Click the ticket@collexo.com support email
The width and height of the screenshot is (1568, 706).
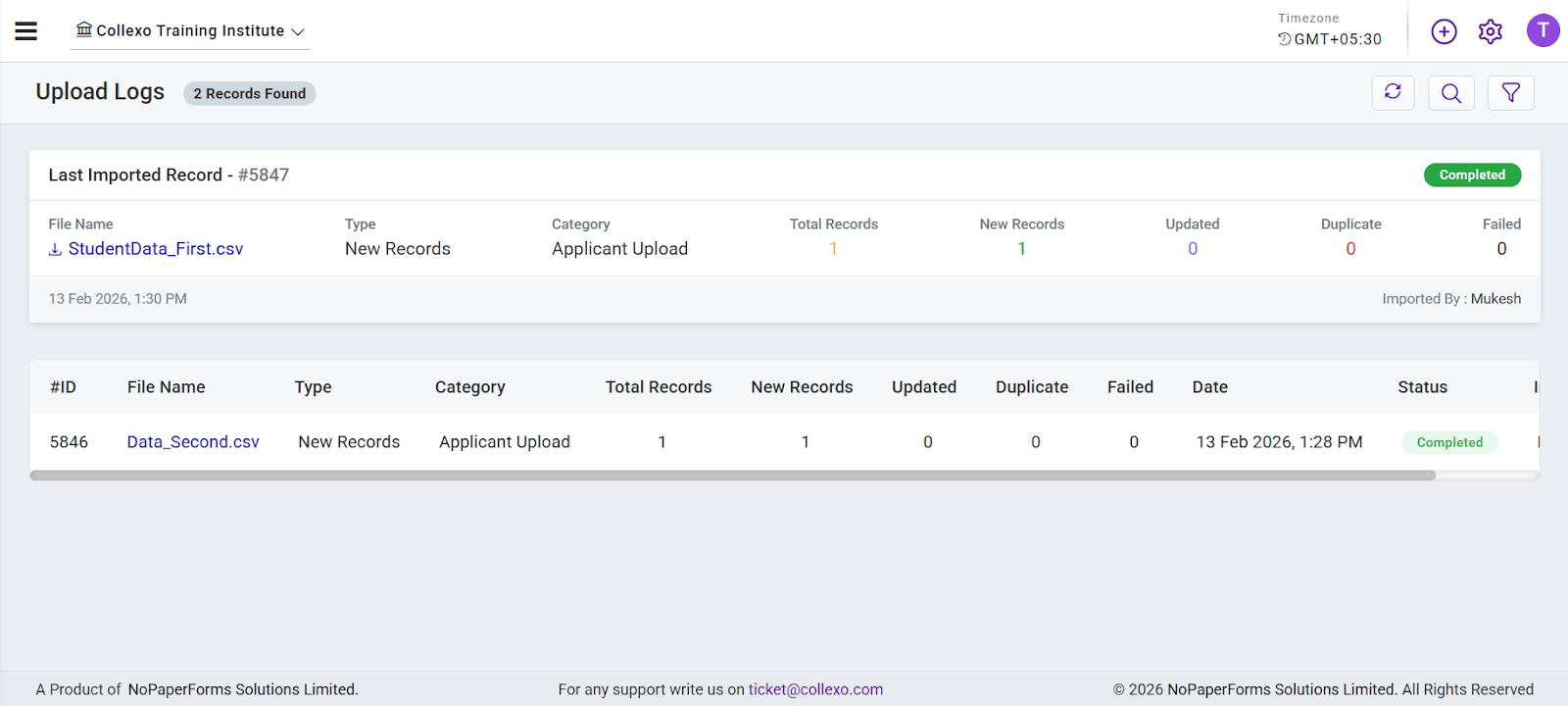tap(815, 689)
